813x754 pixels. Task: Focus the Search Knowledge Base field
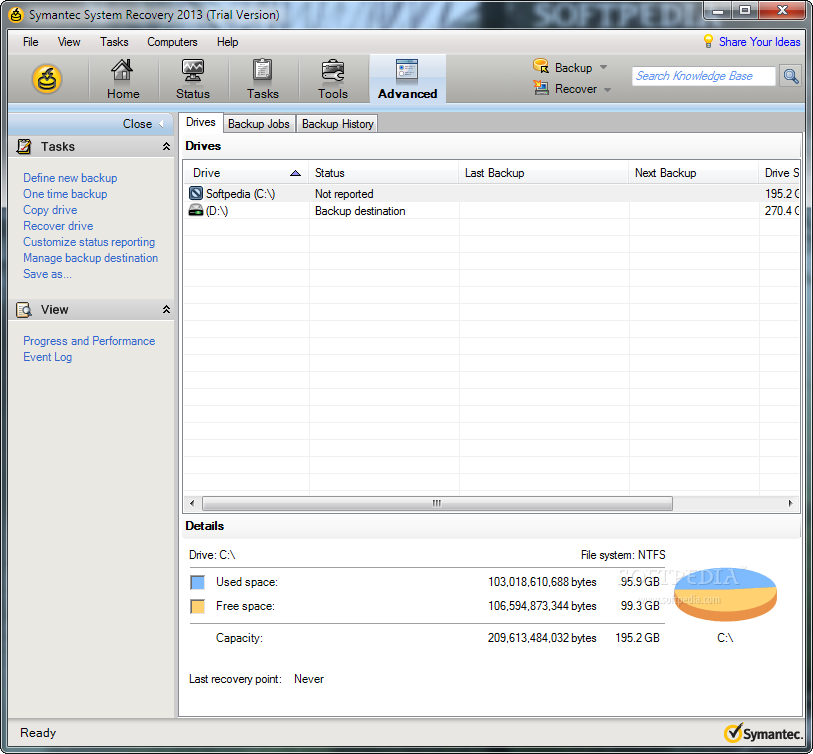point(703,76)
